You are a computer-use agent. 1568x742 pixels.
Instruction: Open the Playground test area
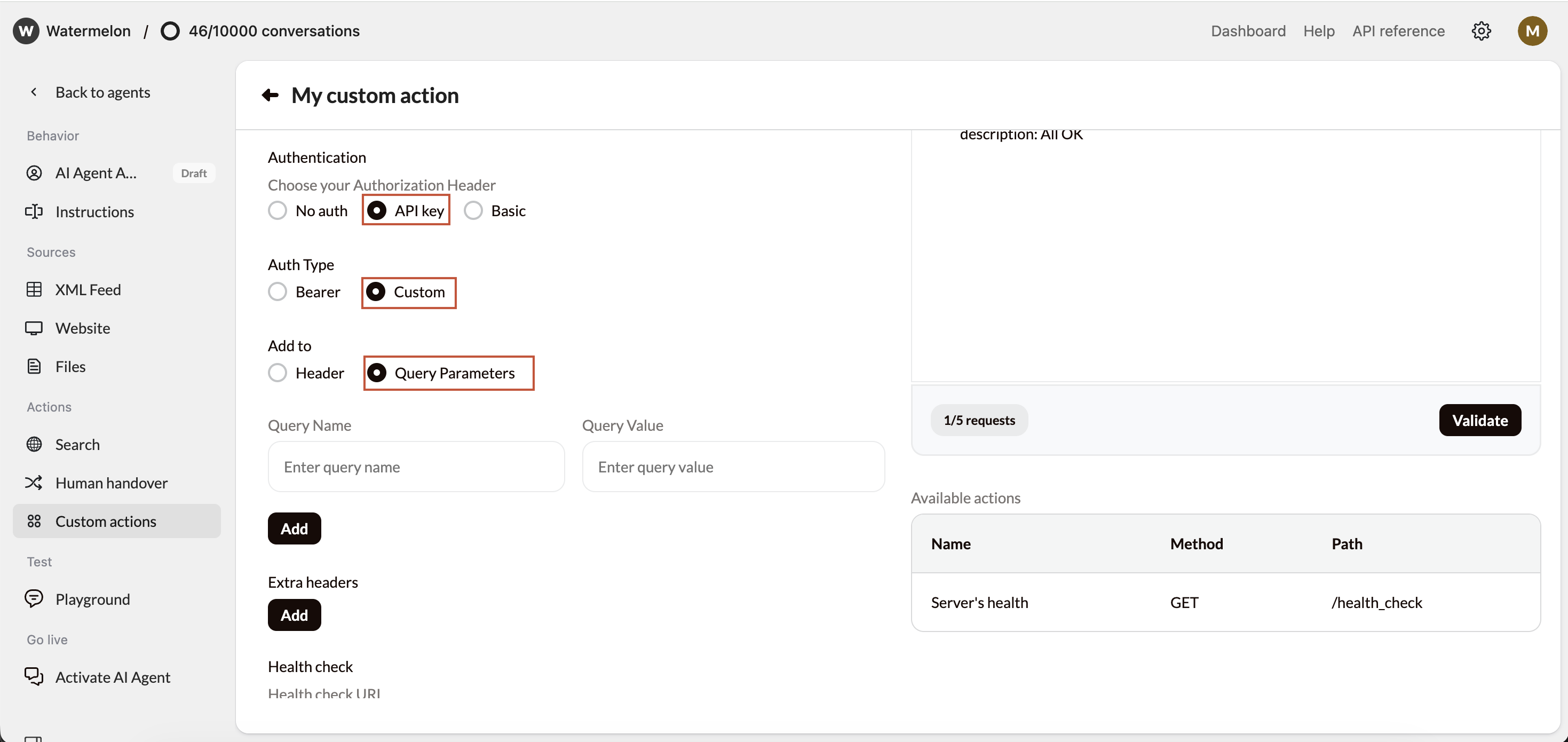(92, 599)
